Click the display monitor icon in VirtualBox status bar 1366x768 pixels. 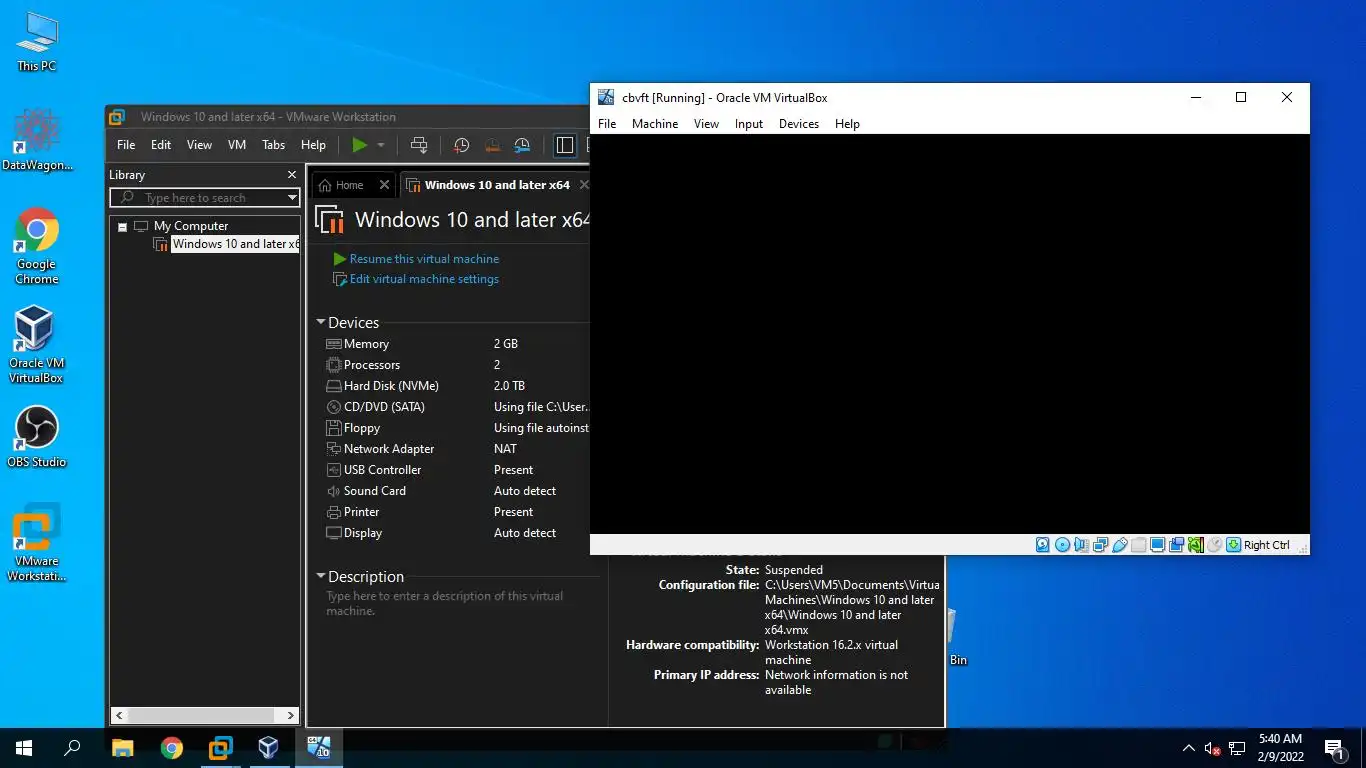(1157, 545)
